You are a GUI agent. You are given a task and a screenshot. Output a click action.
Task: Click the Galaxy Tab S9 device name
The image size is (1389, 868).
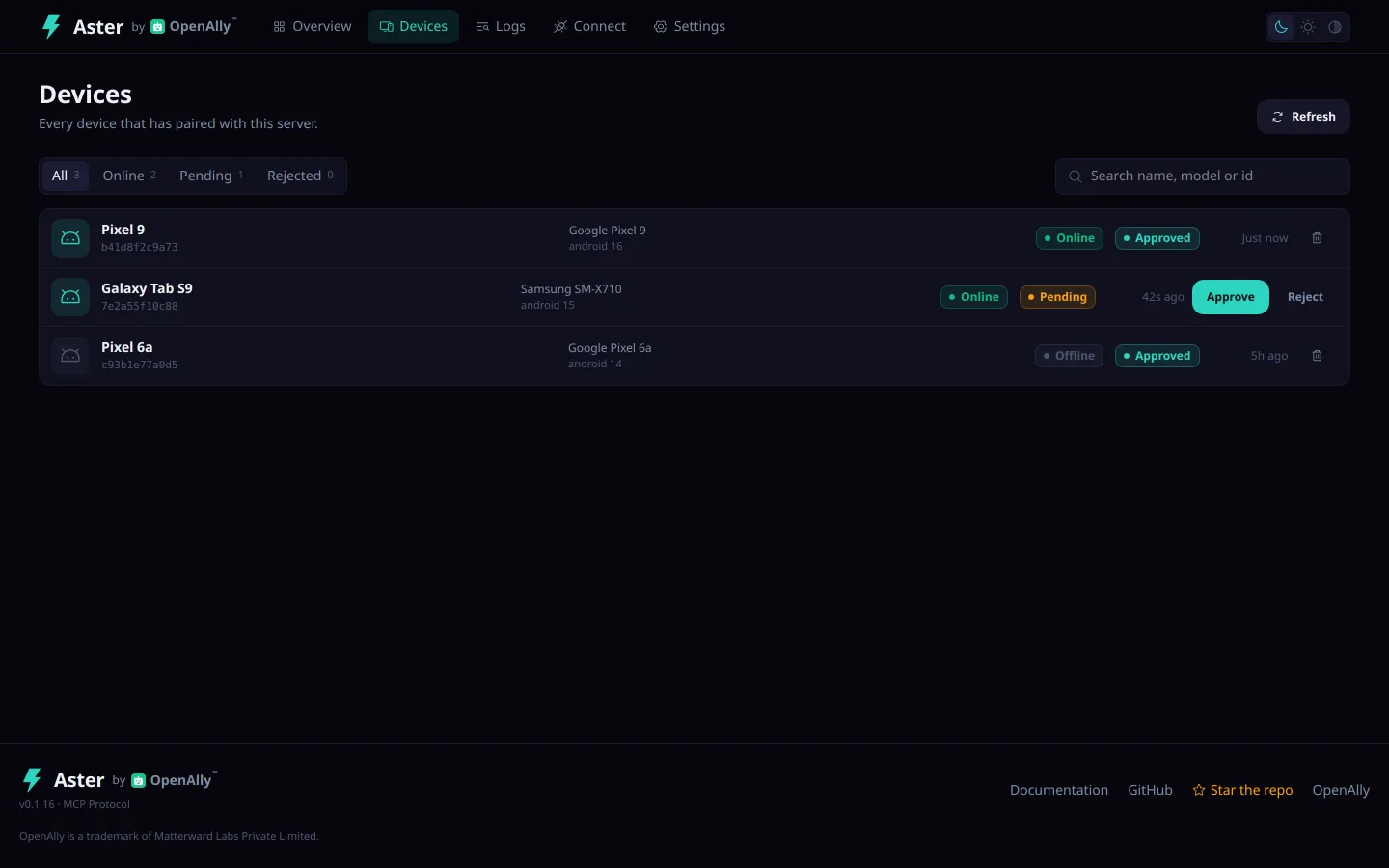[147, 288]
